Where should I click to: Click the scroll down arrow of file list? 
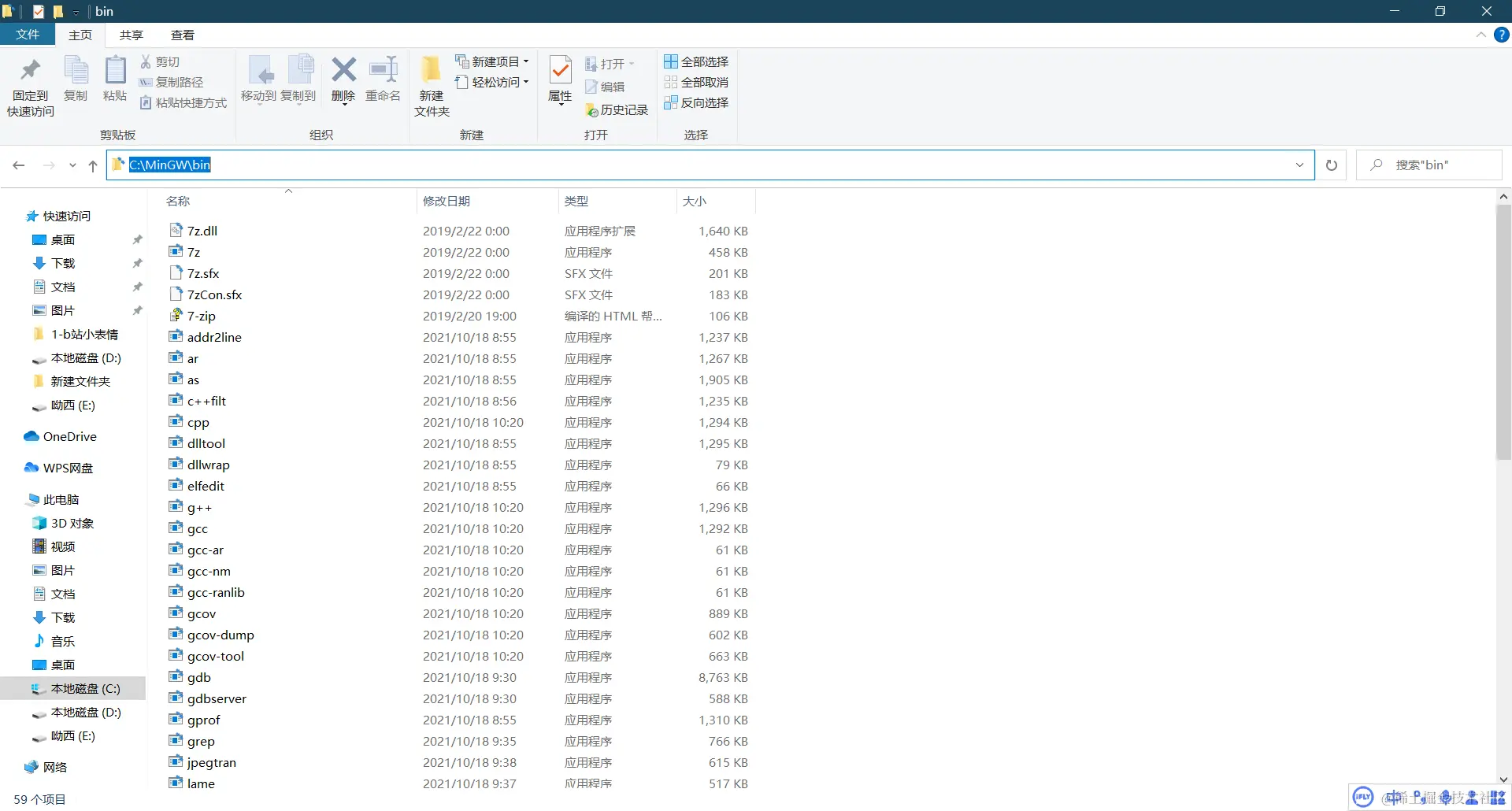click(x=1503, y=780)
